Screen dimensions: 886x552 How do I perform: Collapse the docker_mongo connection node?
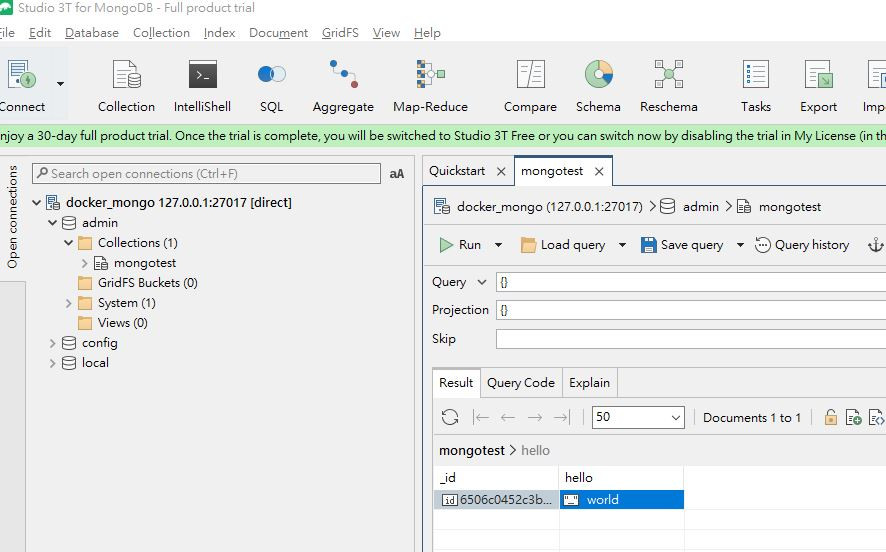tap(36, 202)
